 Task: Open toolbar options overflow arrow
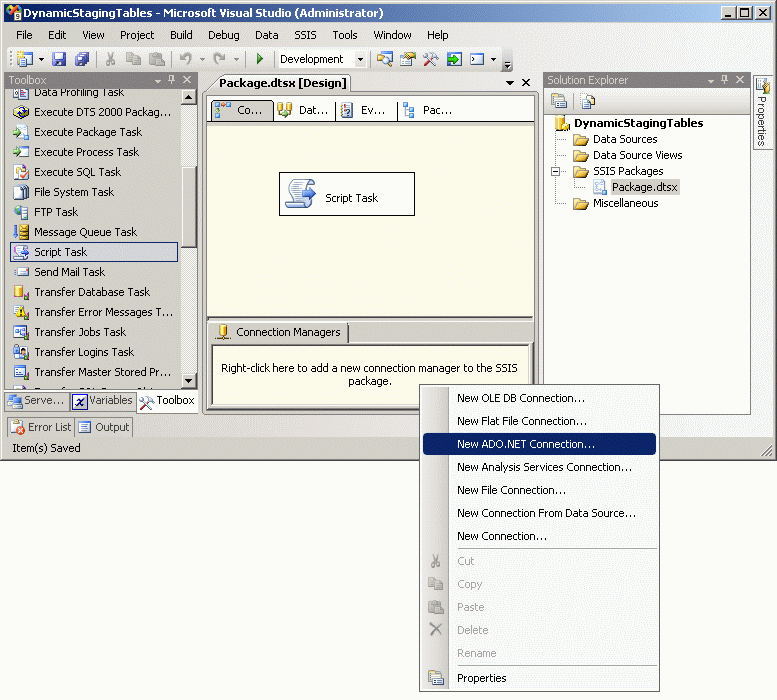pos(507,64)
